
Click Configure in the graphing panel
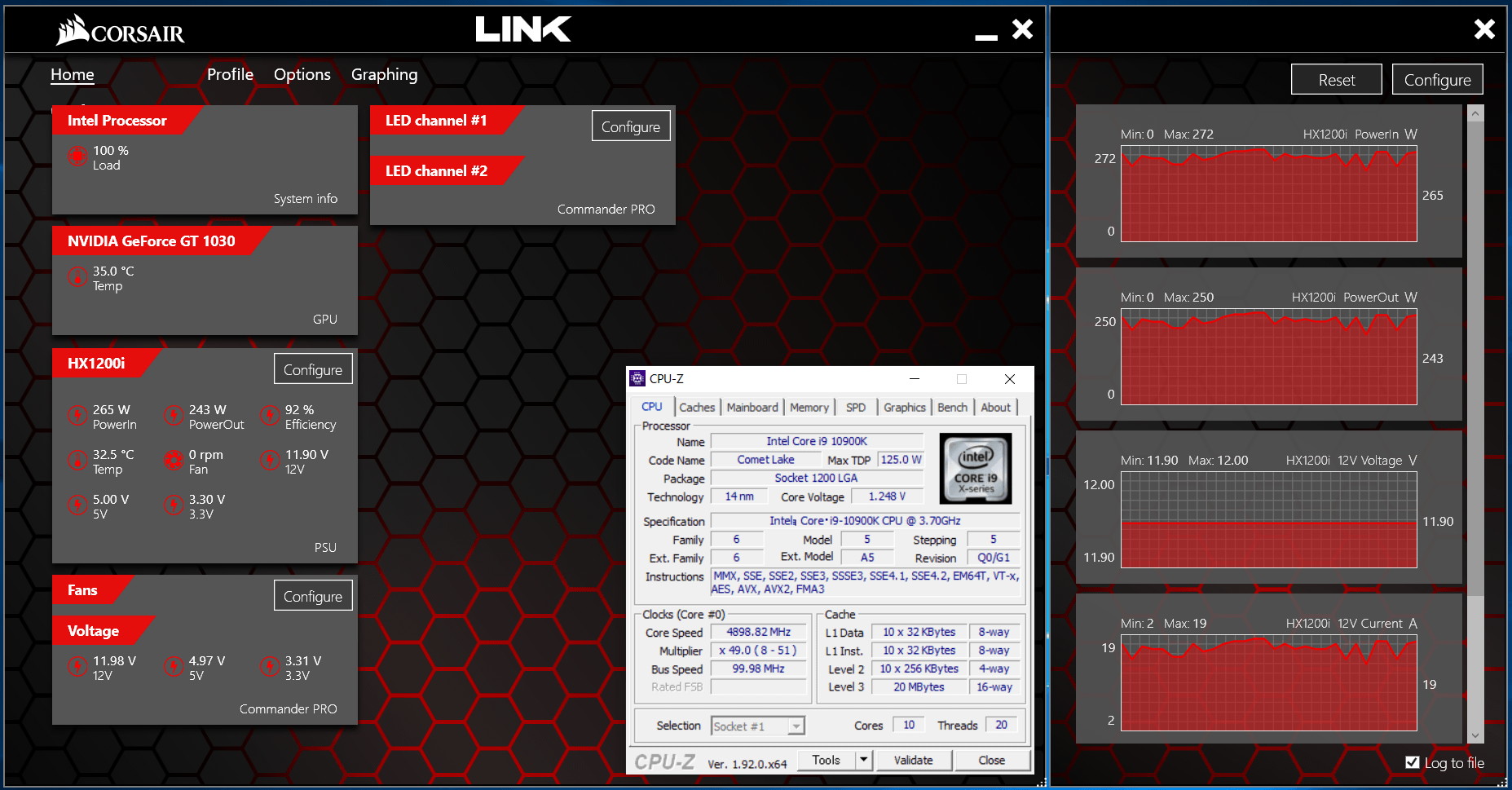[1437, 80]
